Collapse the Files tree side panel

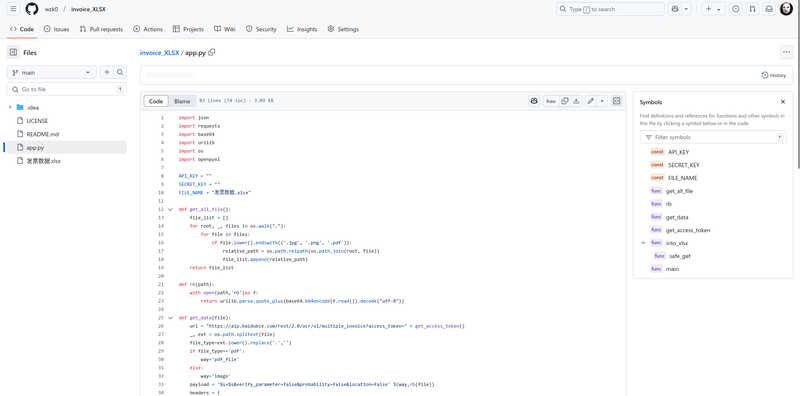14,52
